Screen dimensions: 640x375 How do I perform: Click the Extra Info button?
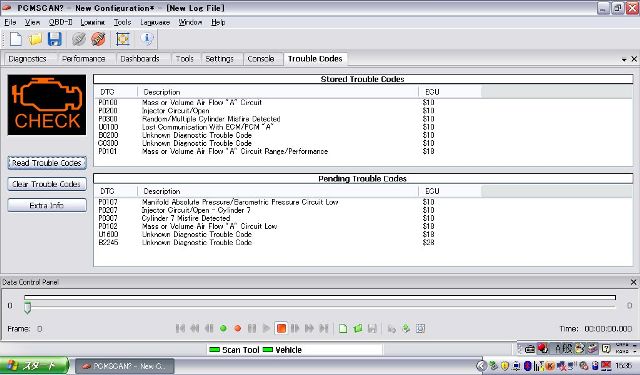47,205
